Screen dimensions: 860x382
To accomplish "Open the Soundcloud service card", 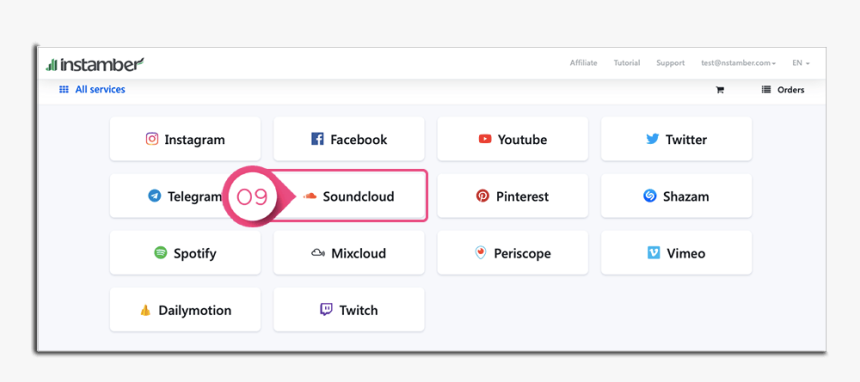I will 349,196.
